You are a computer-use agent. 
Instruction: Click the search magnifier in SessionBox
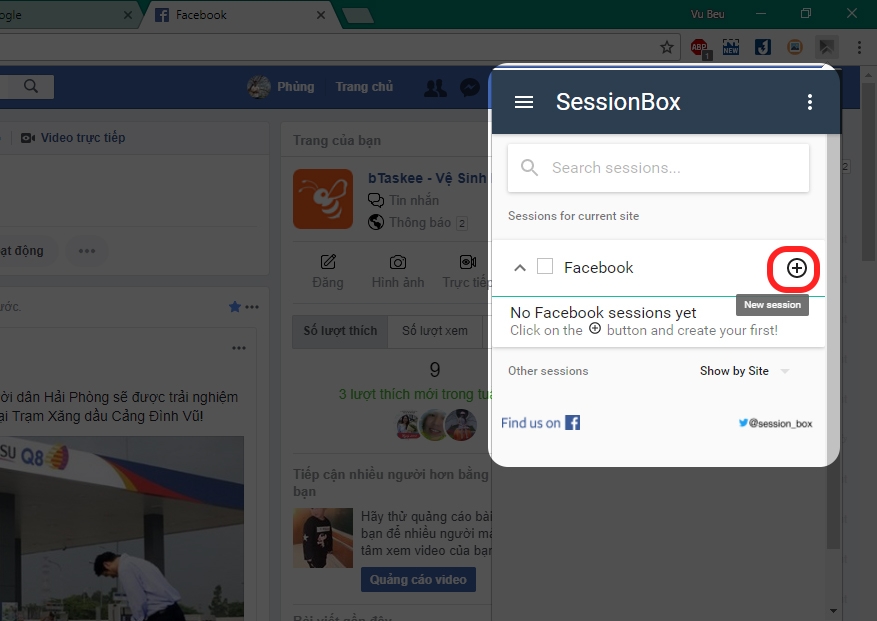[529, 167]
